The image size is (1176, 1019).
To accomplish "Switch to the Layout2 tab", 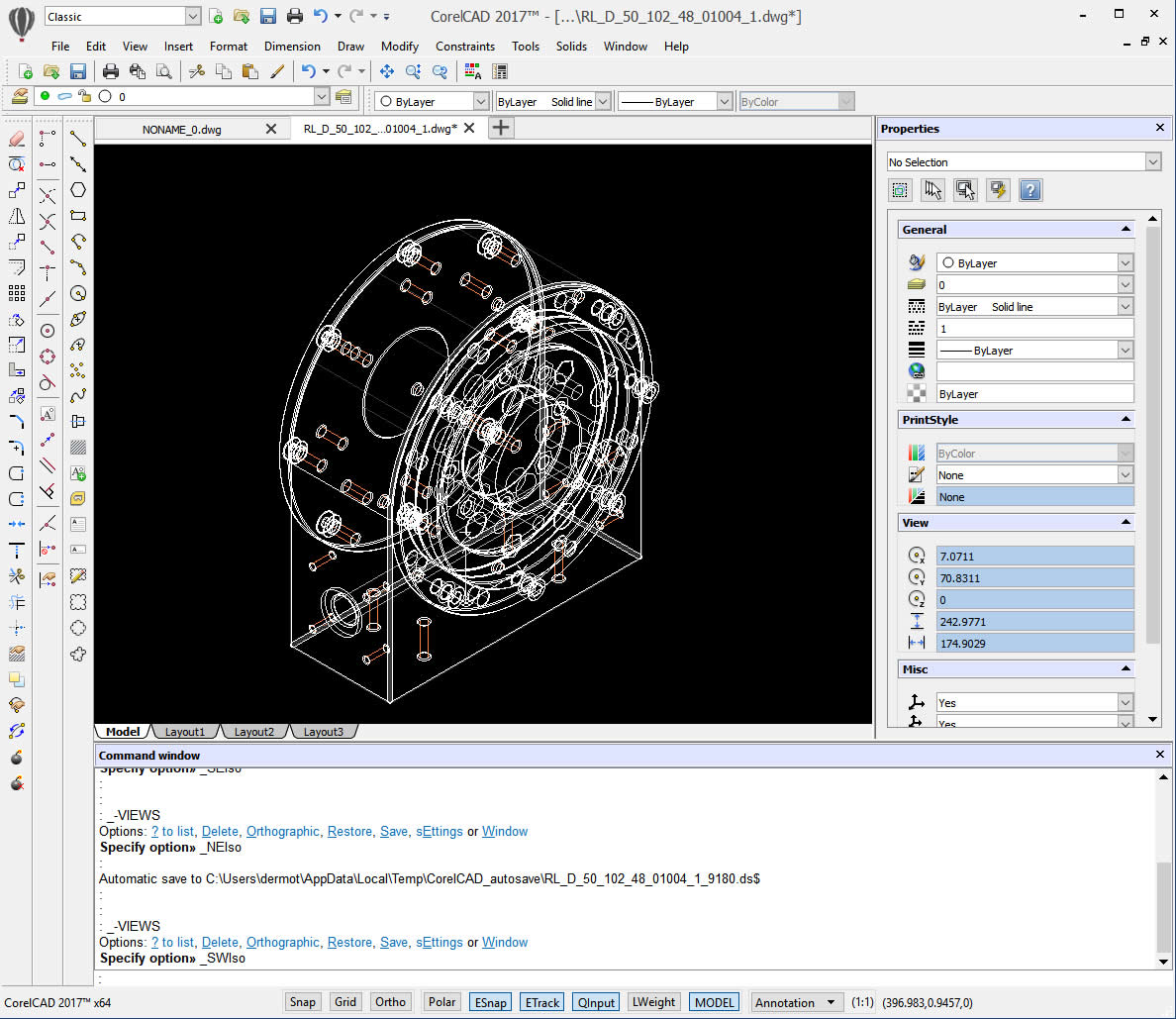I will tap(254, 732).
